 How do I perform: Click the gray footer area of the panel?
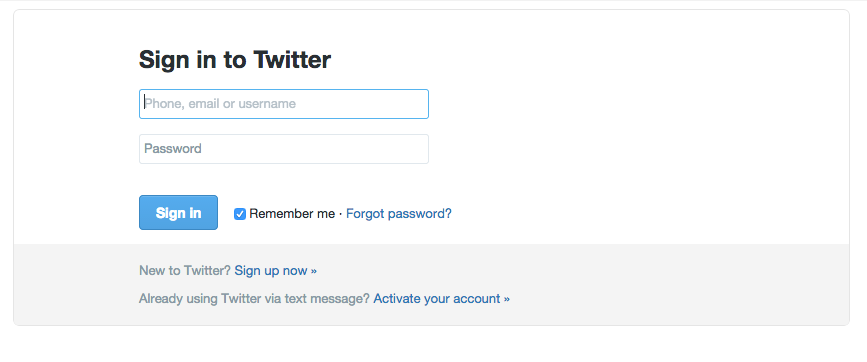pyautogui.click(x=664, y=285)
